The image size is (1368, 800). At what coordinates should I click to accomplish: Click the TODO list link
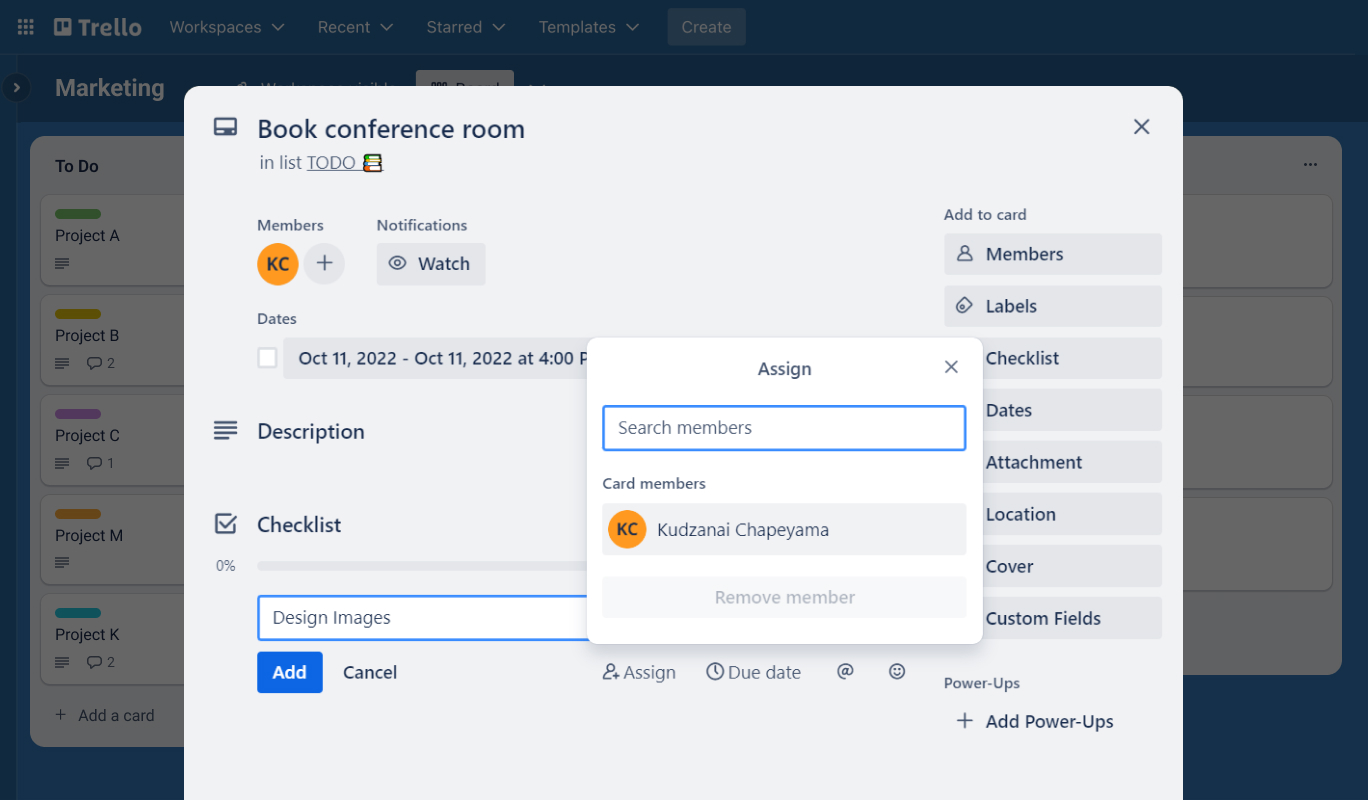click(331, 162)
